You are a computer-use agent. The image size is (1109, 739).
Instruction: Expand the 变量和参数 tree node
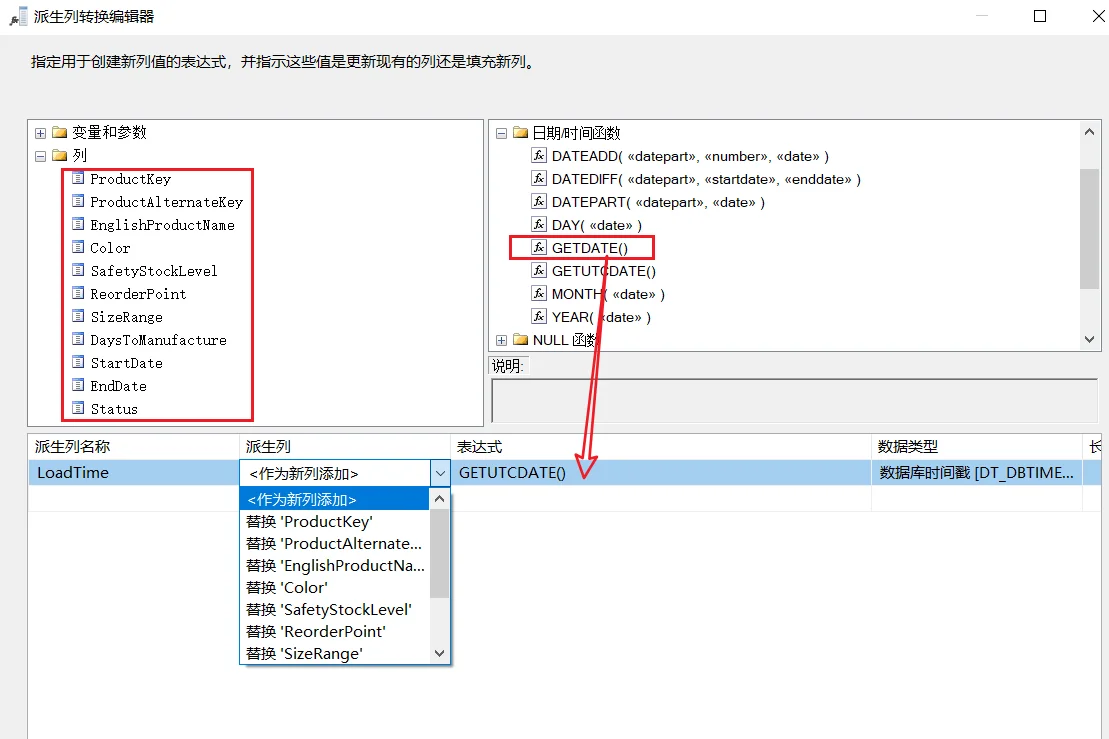(x=40, y=133)
